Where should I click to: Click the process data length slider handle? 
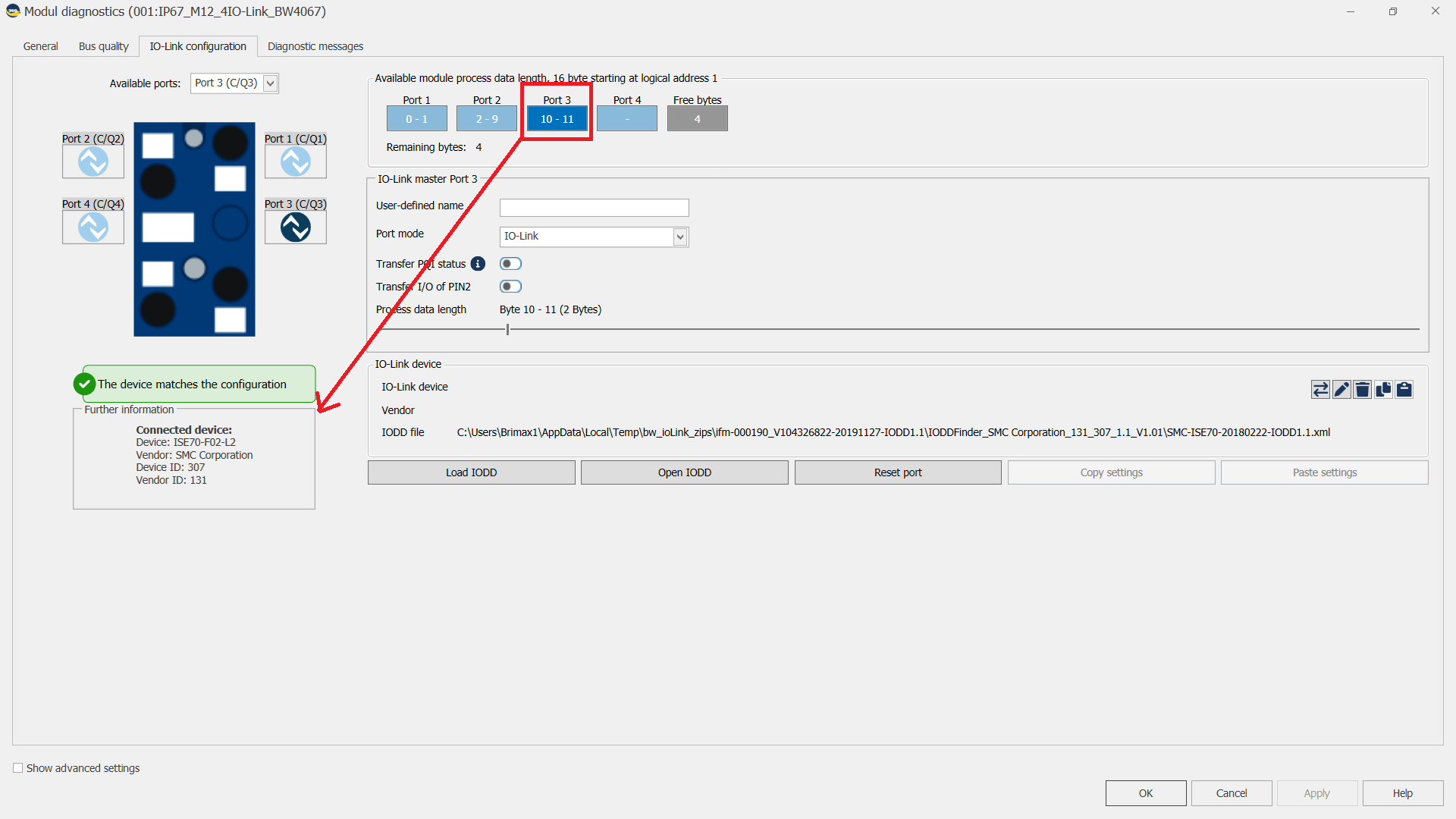[508, 329]
